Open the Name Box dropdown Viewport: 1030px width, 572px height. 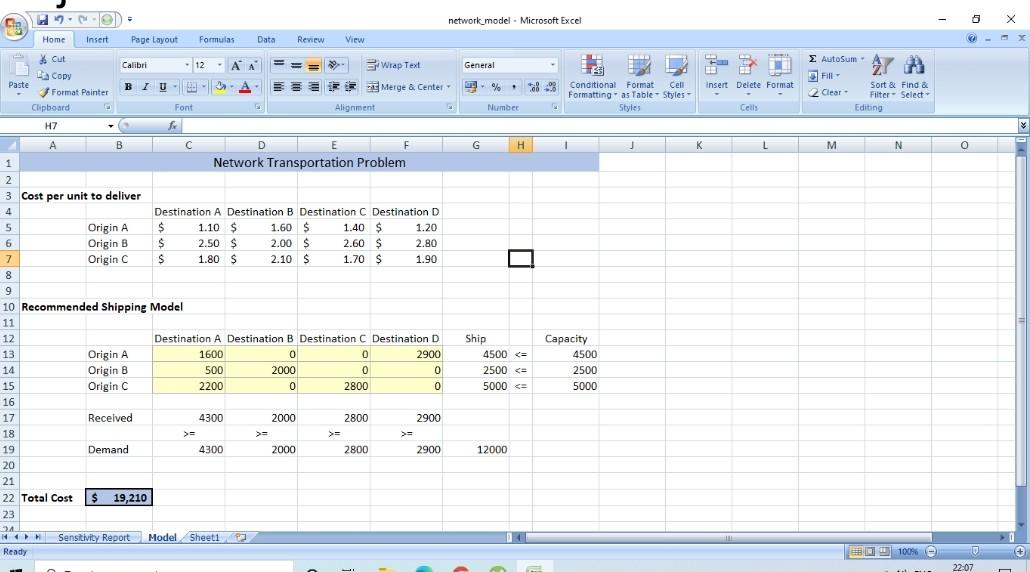pyautogui.click(x=110, y=125)
